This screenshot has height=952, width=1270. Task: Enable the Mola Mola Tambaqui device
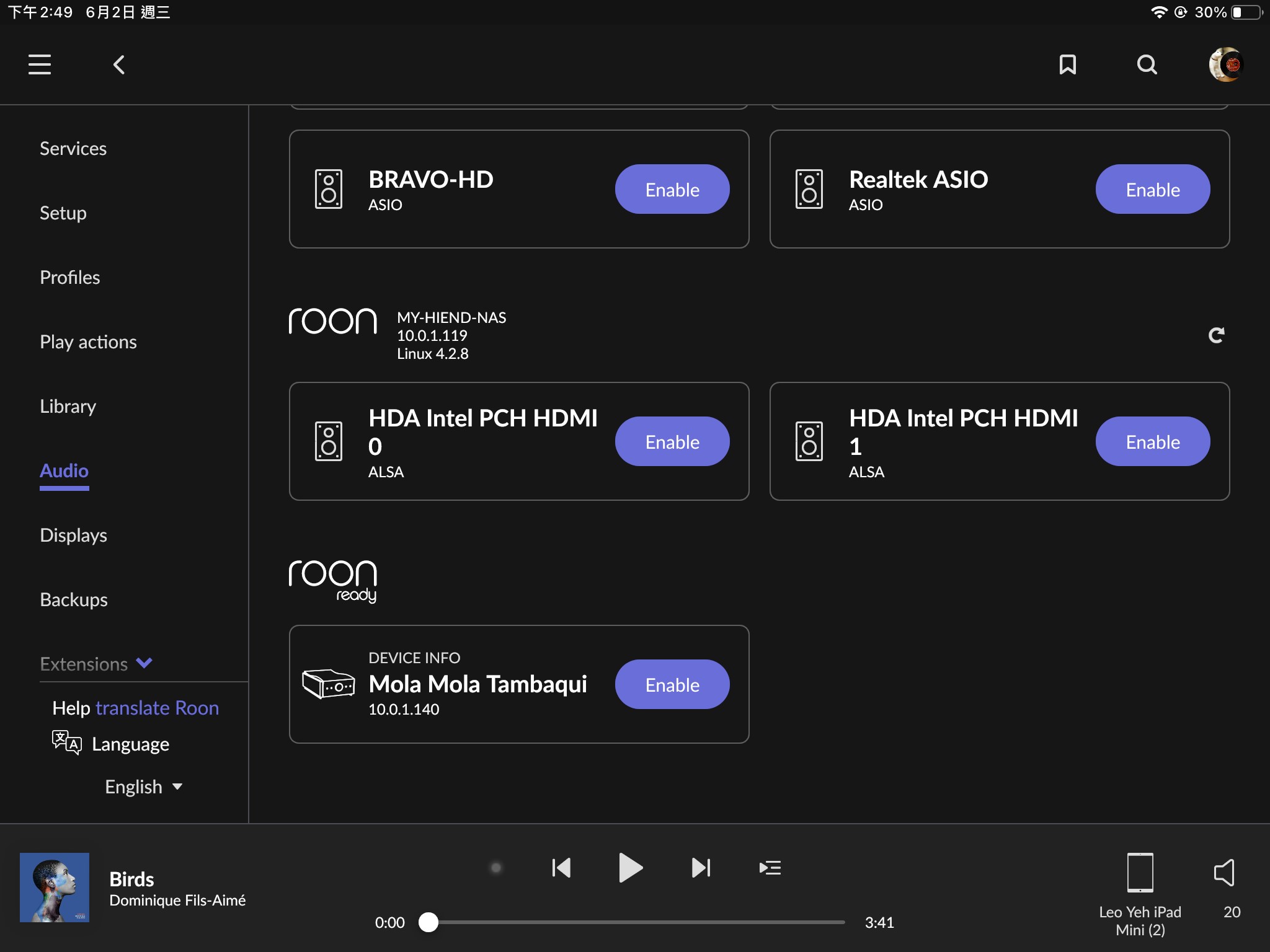tap(672, 684)
